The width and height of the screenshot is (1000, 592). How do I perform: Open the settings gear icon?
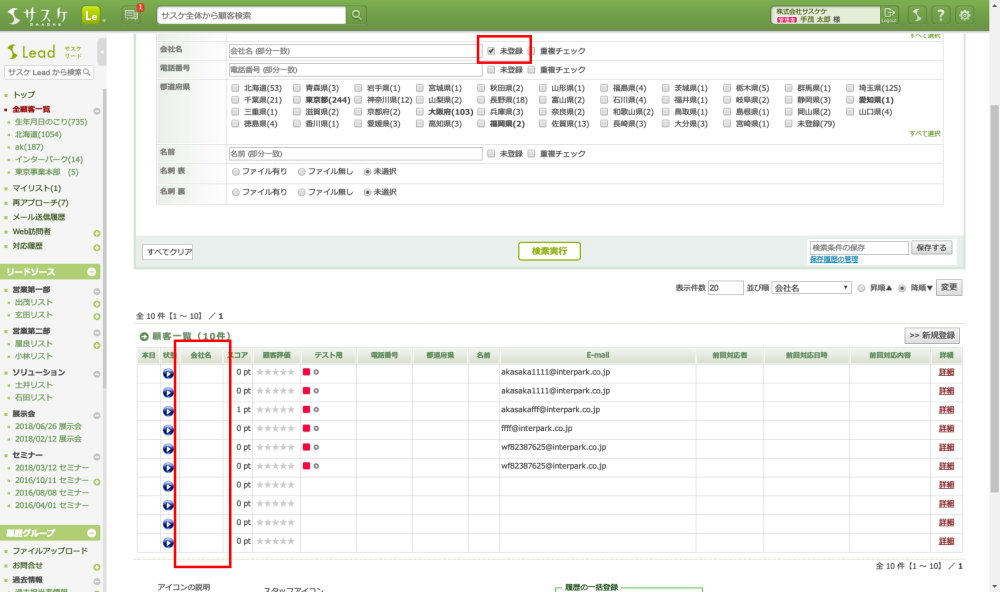coord(965,14)
